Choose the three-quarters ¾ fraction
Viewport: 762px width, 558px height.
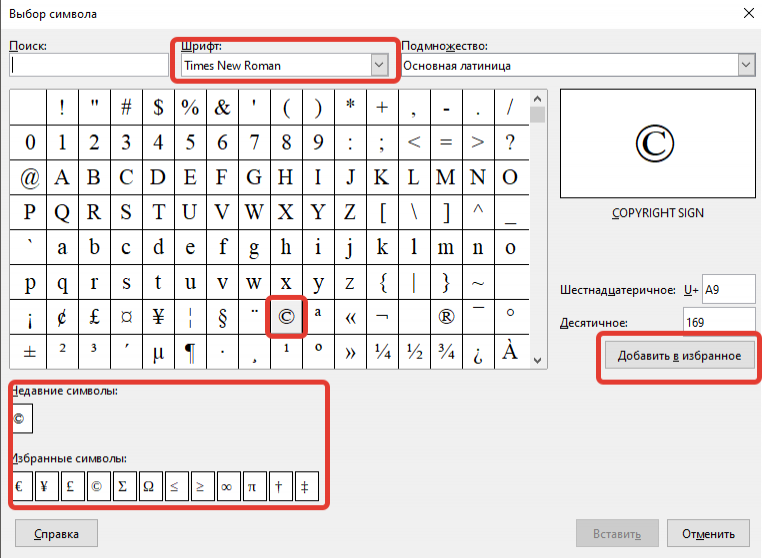click(446, 352)
